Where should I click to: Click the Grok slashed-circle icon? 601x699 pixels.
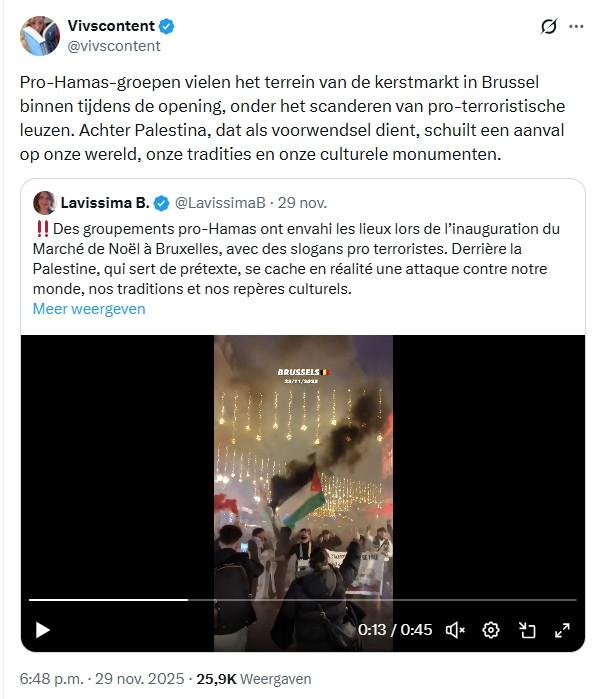point(549,26)
